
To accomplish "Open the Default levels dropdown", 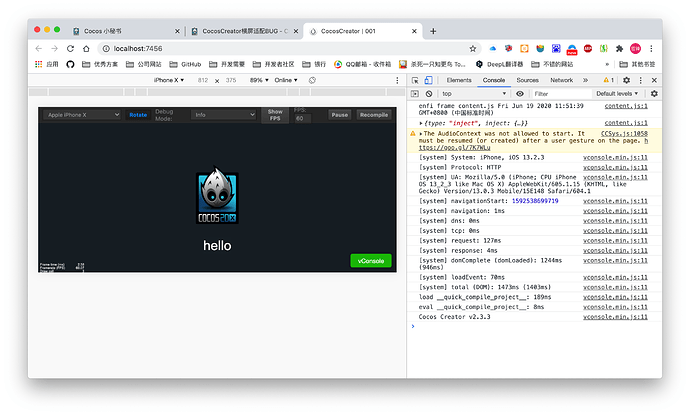I will pos(617,94).
